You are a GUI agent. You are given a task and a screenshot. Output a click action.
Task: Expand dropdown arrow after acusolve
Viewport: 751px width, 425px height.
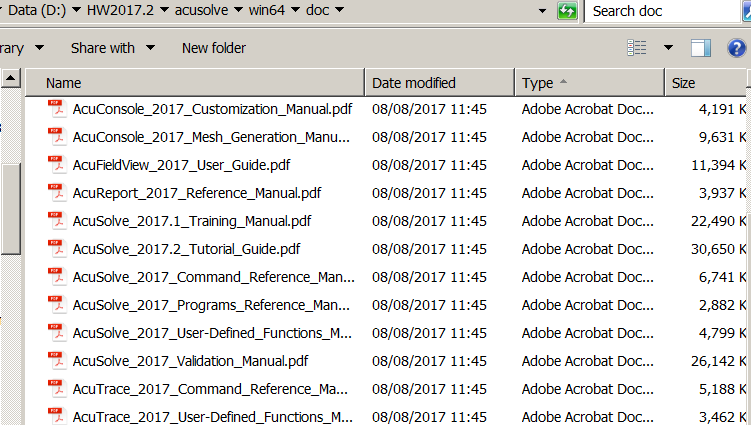(x=239, y=10)
